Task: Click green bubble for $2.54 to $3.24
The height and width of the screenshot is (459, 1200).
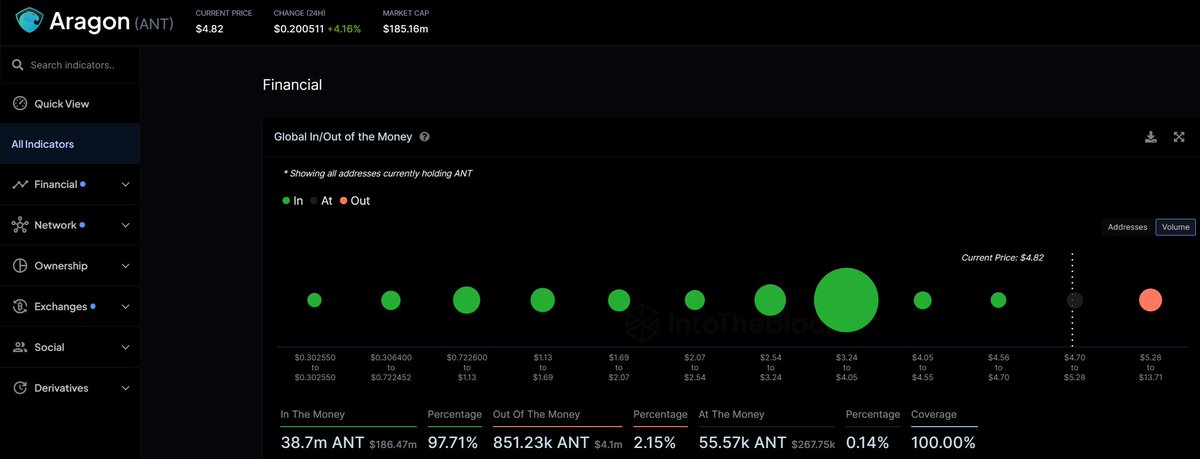Action: pyautogui.click(x=770, y=300)
